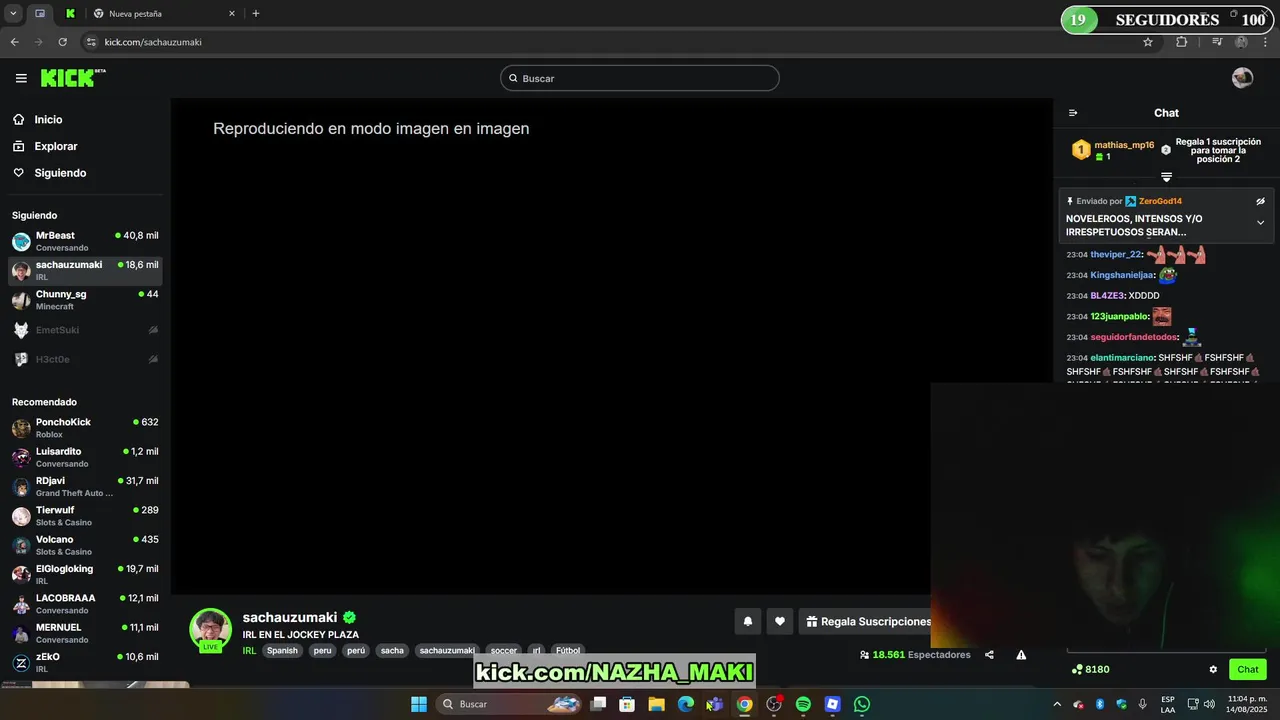The height and width of the screenshot is (720, 1280).
Task: Click the green Chat send button
Action: coord(1247,669)
